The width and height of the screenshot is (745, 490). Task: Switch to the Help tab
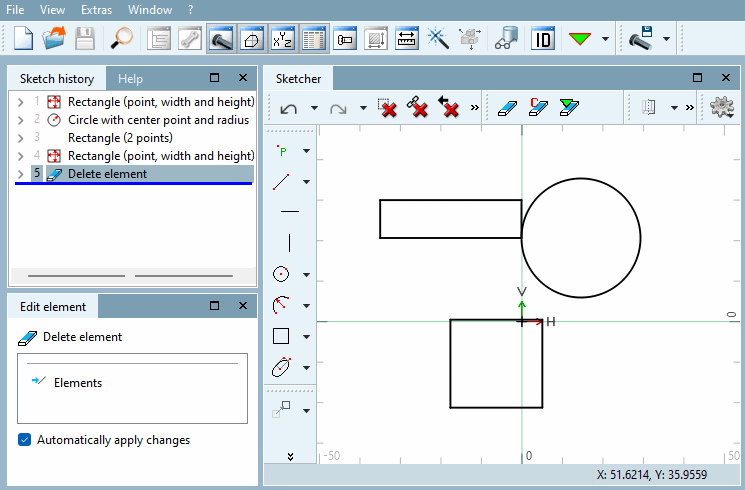pos(130,79)
